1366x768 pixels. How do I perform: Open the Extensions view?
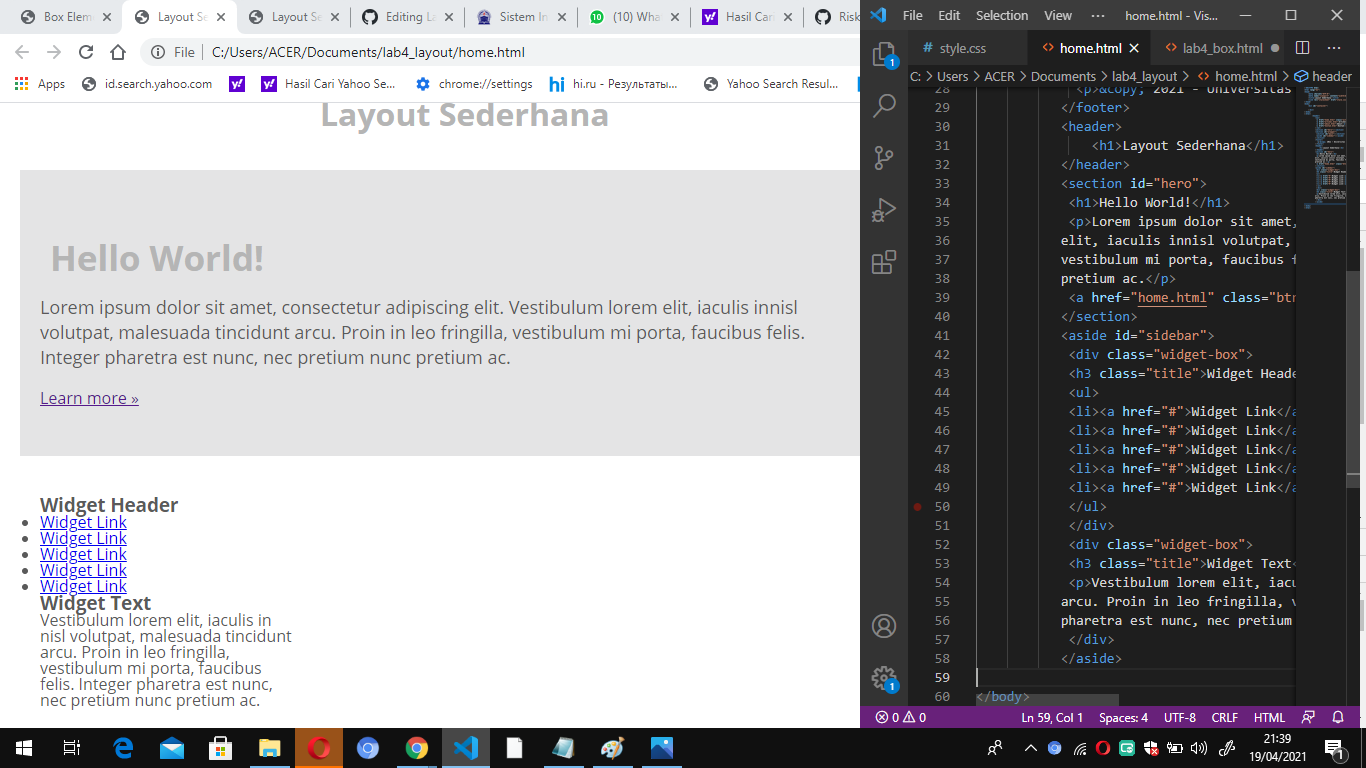pos(884,262)
